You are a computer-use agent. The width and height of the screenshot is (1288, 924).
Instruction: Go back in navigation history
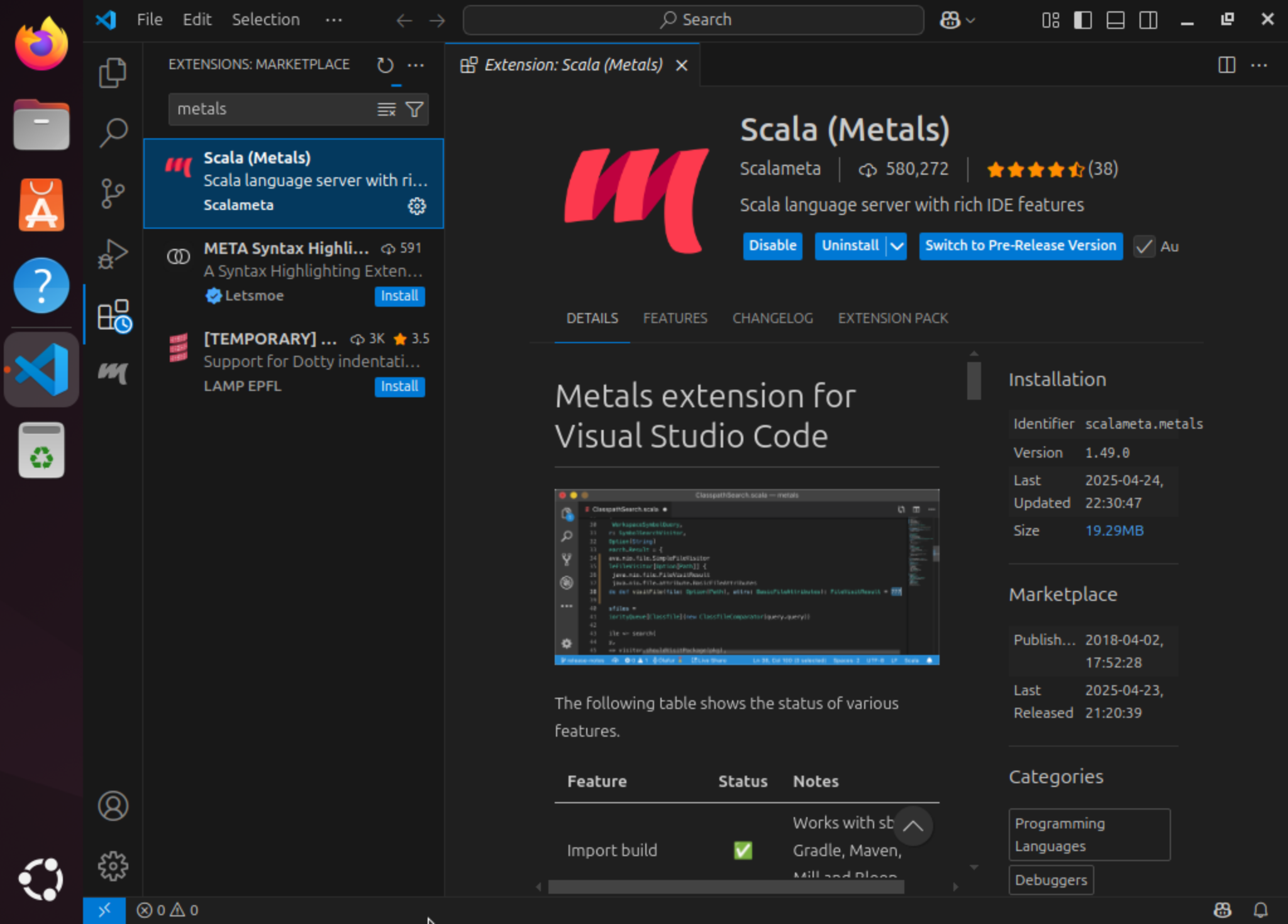[404, 21]
